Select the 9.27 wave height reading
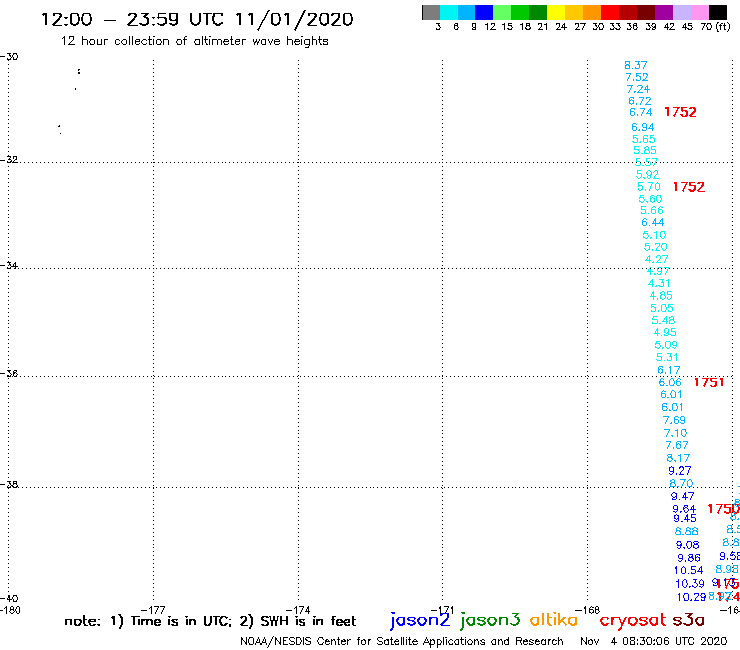Image resolution: width=740 pixels, height=650 pixels. point(680,471)
